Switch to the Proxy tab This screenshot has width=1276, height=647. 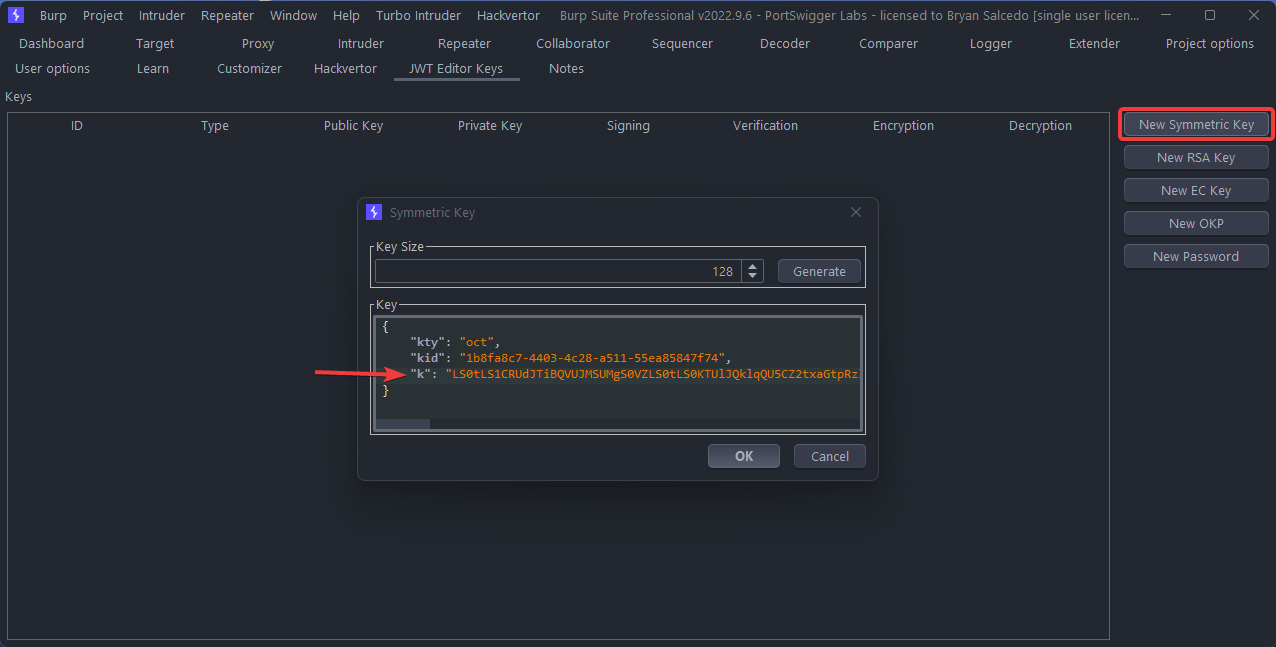click(x=258, y=43)
